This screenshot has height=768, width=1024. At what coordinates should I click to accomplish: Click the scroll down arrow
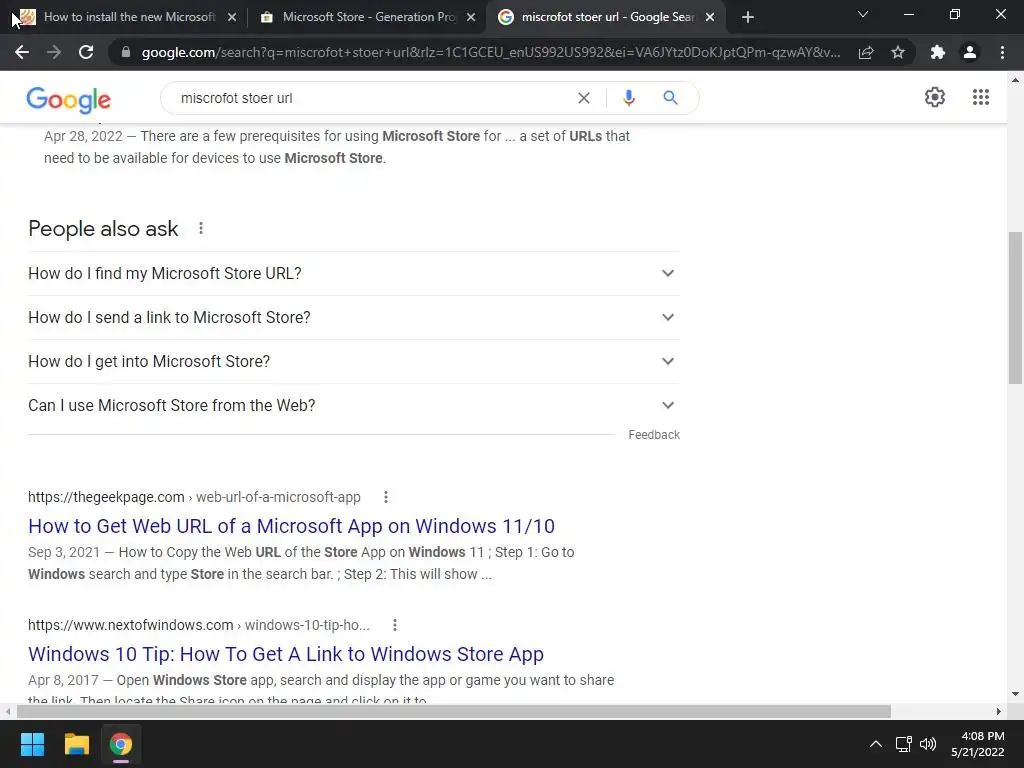(x=1015, y=694)
